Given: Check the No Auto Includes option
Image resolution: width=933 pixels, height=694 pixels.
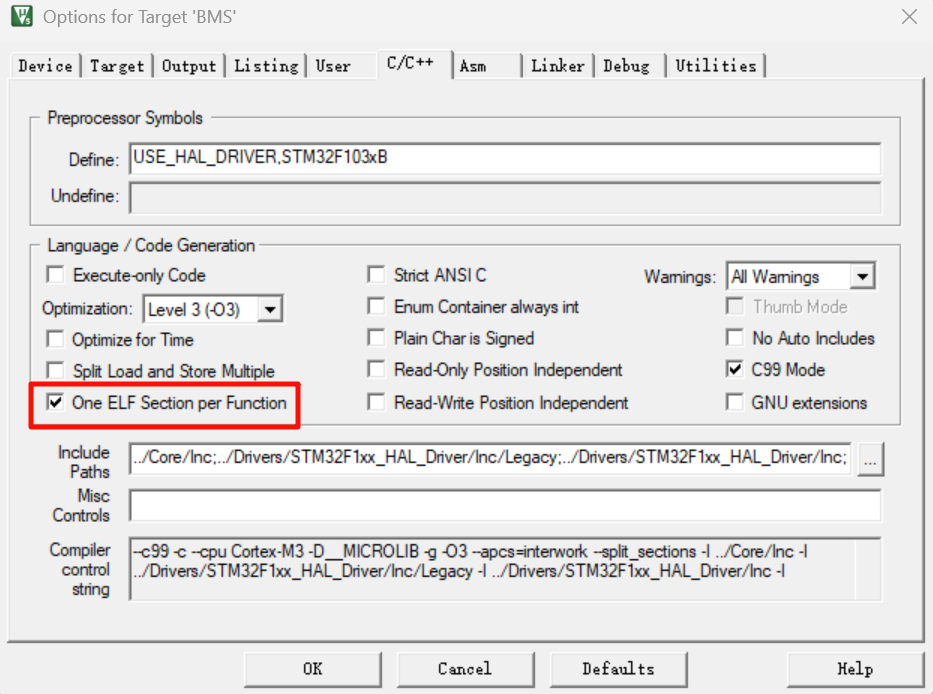Looking at the screenshot, I should [x=735, y=338].
